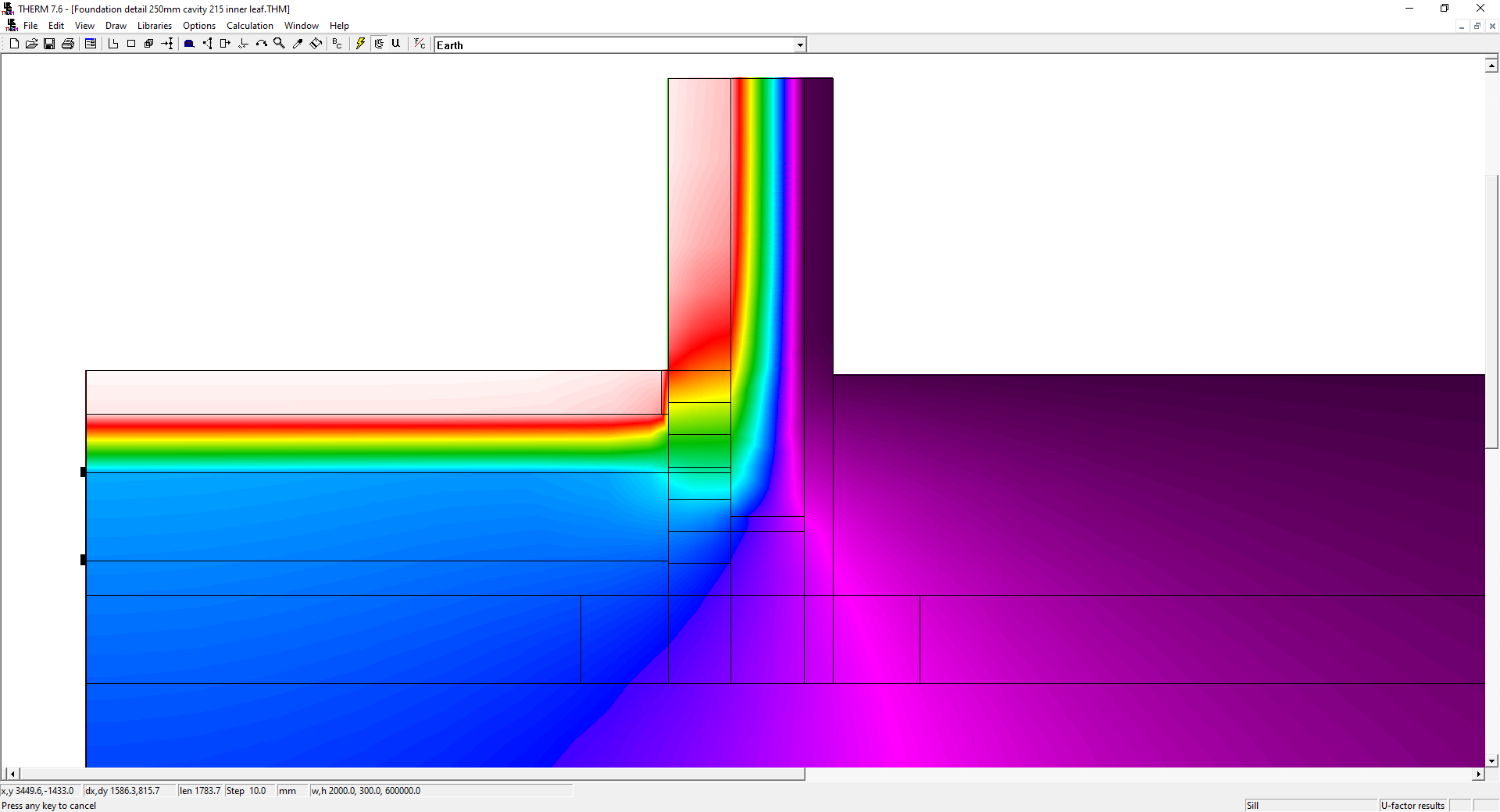Pick a material with the eyedropper tool
Image resolution: width=1500 pixels, height=812 pixels.
[x=298, y=44]
